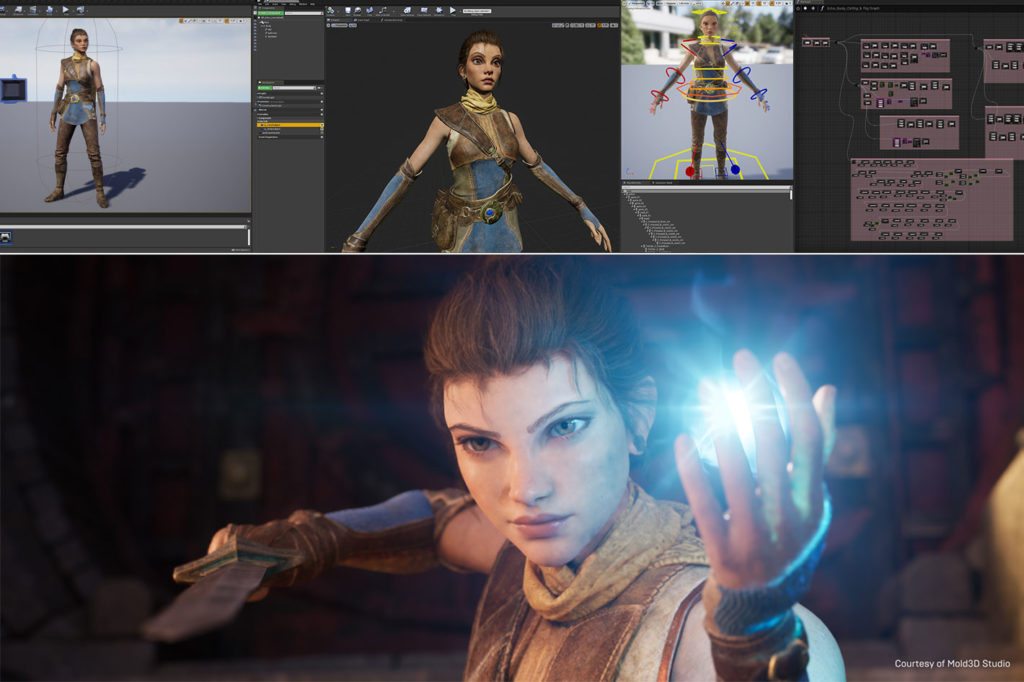Click the Components panel search field

click(304, 13)
